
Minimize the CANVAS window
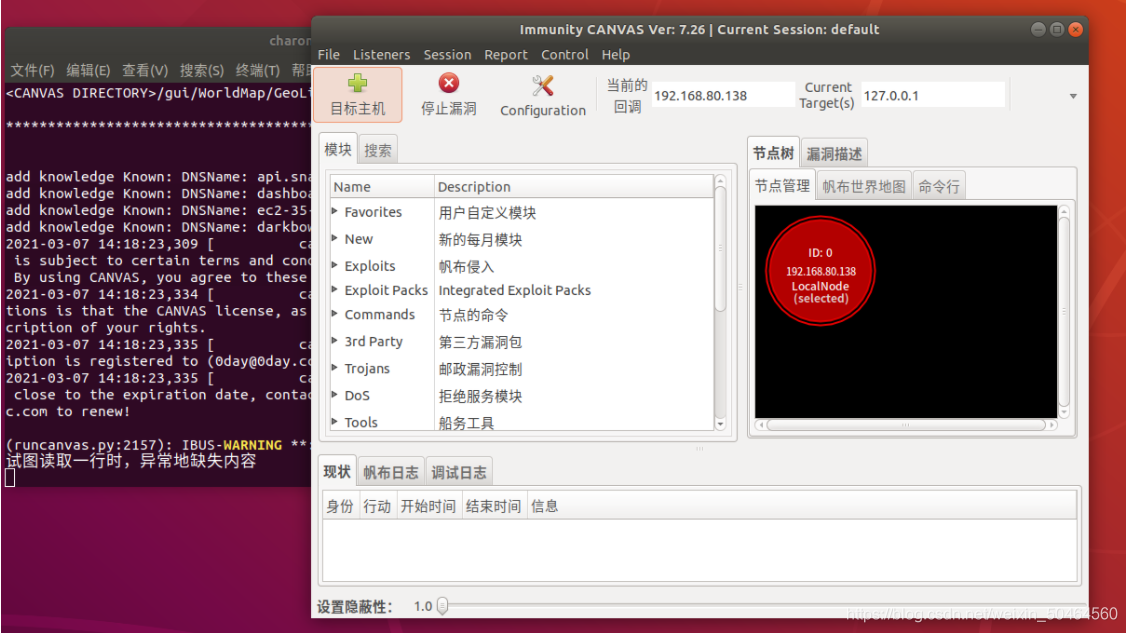[x=1038, y=29]
